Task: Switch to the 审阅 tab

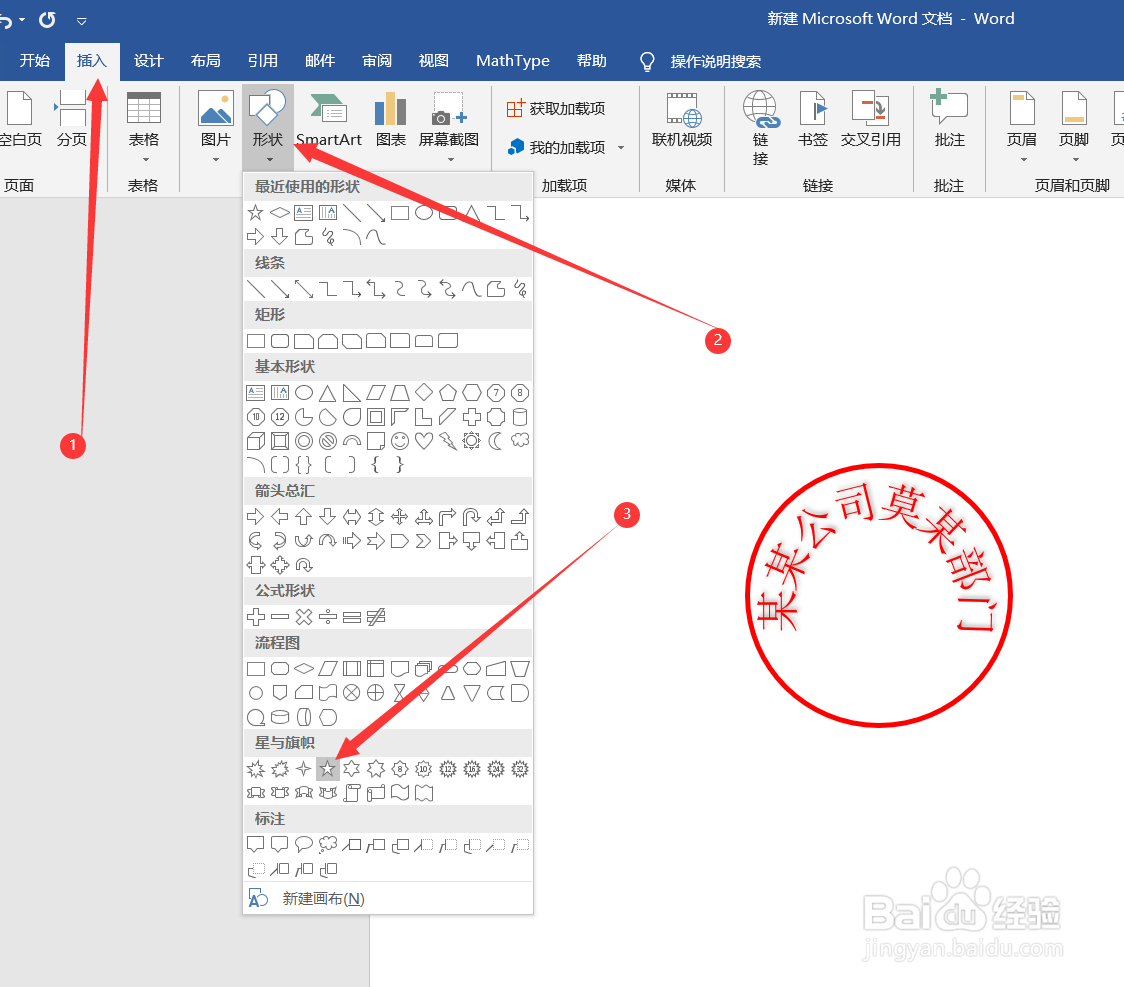Action: pyautogui.click(x=377, y=61)
